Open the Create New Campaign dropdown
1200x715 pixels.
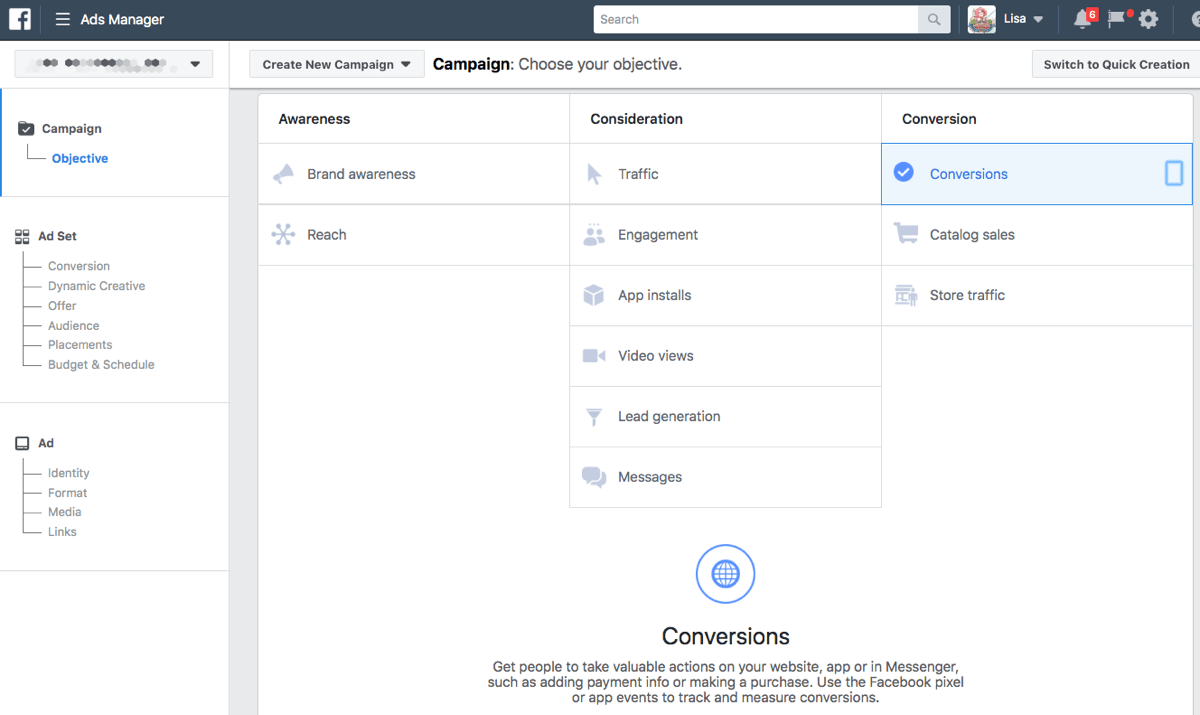coord(336,63)
